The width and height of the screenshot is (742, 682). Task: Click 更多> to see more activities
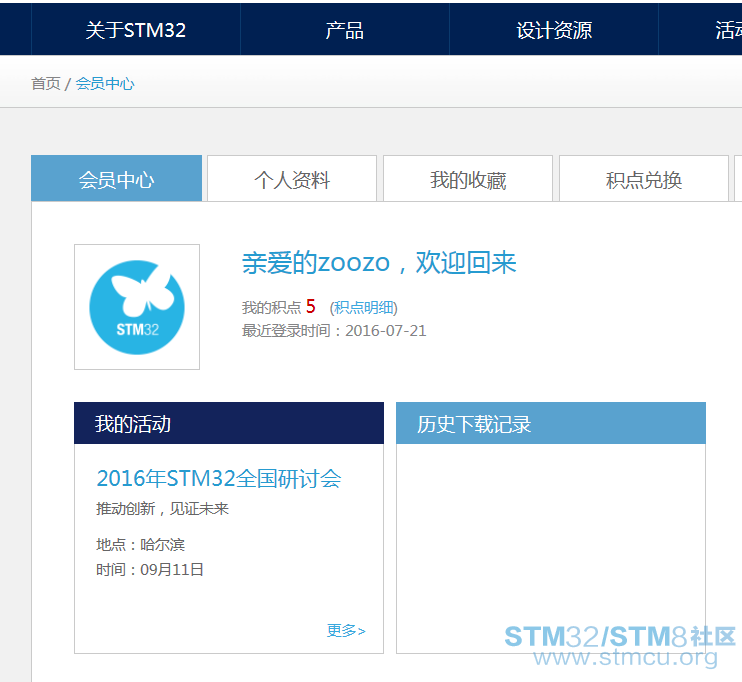346,630
